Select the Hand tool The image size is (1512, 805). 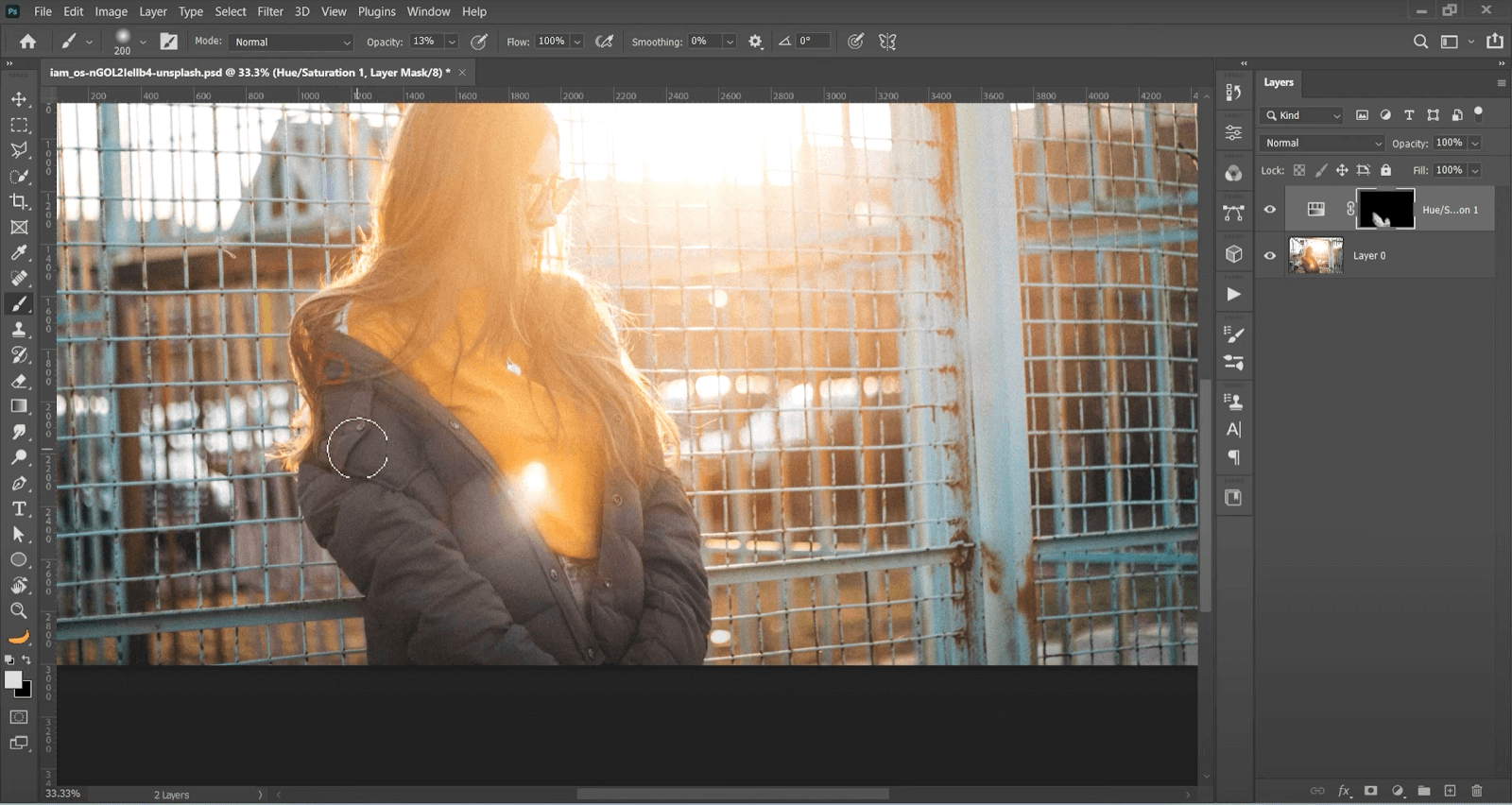(x=19, y=585)
